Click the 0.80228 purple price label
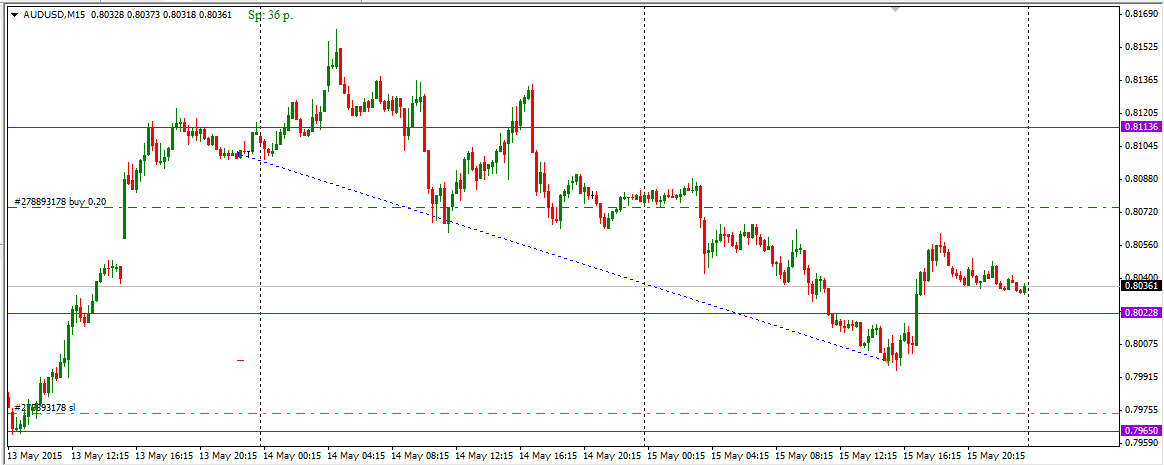Image resolution: width=1164 pixels, height=465 pixels. pyautogui.click(x=1142, y=313)
